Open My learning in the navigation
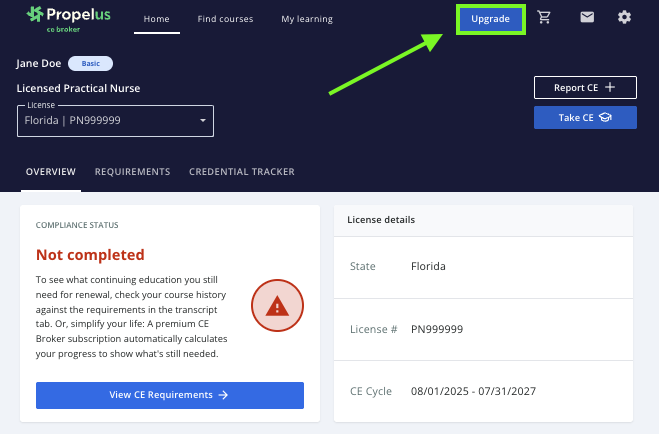The height and width of the screenshot is (434, 659). click(307, 19)
